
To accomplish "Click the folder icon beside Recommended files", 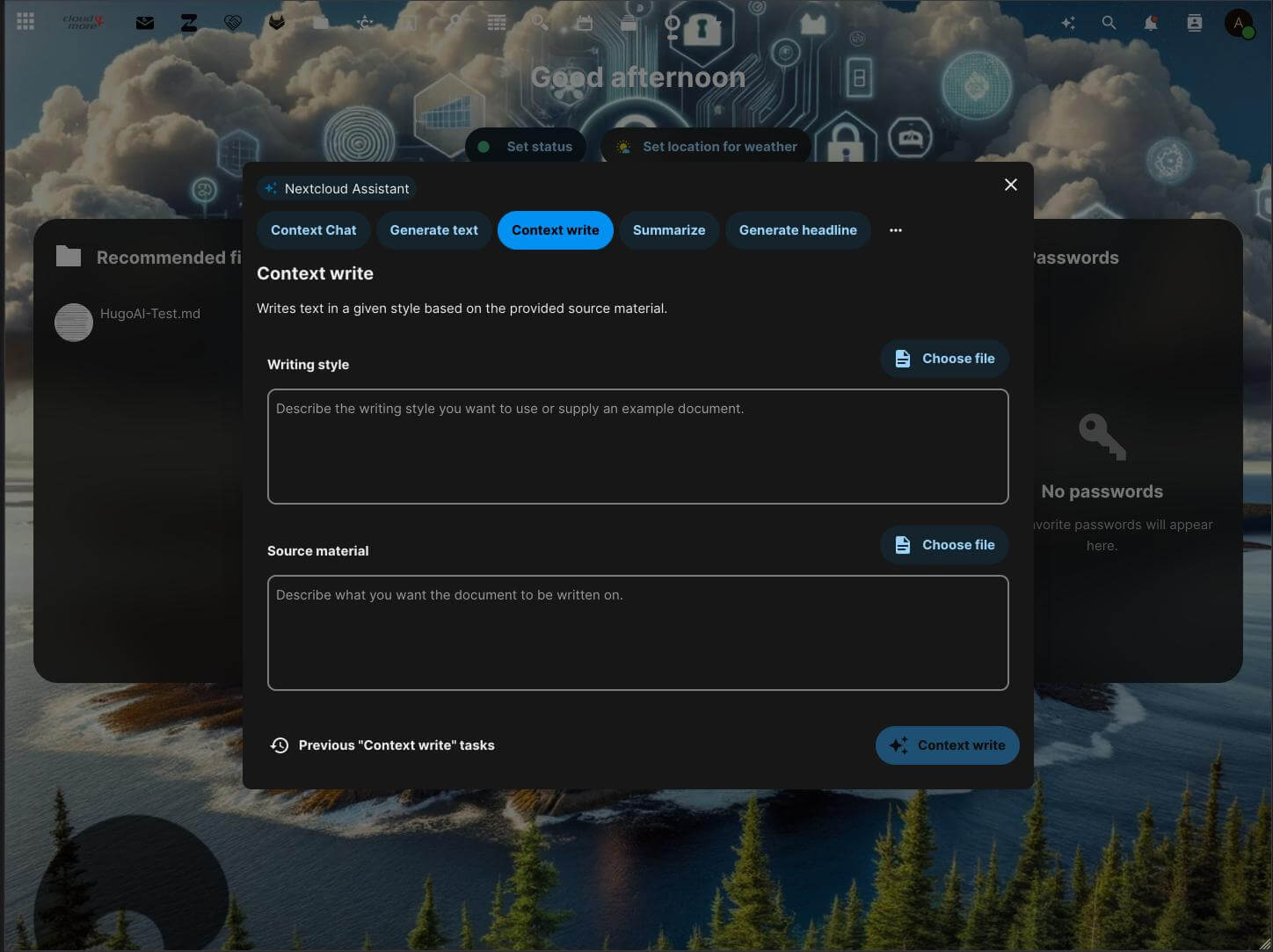I will click(68, 257).
